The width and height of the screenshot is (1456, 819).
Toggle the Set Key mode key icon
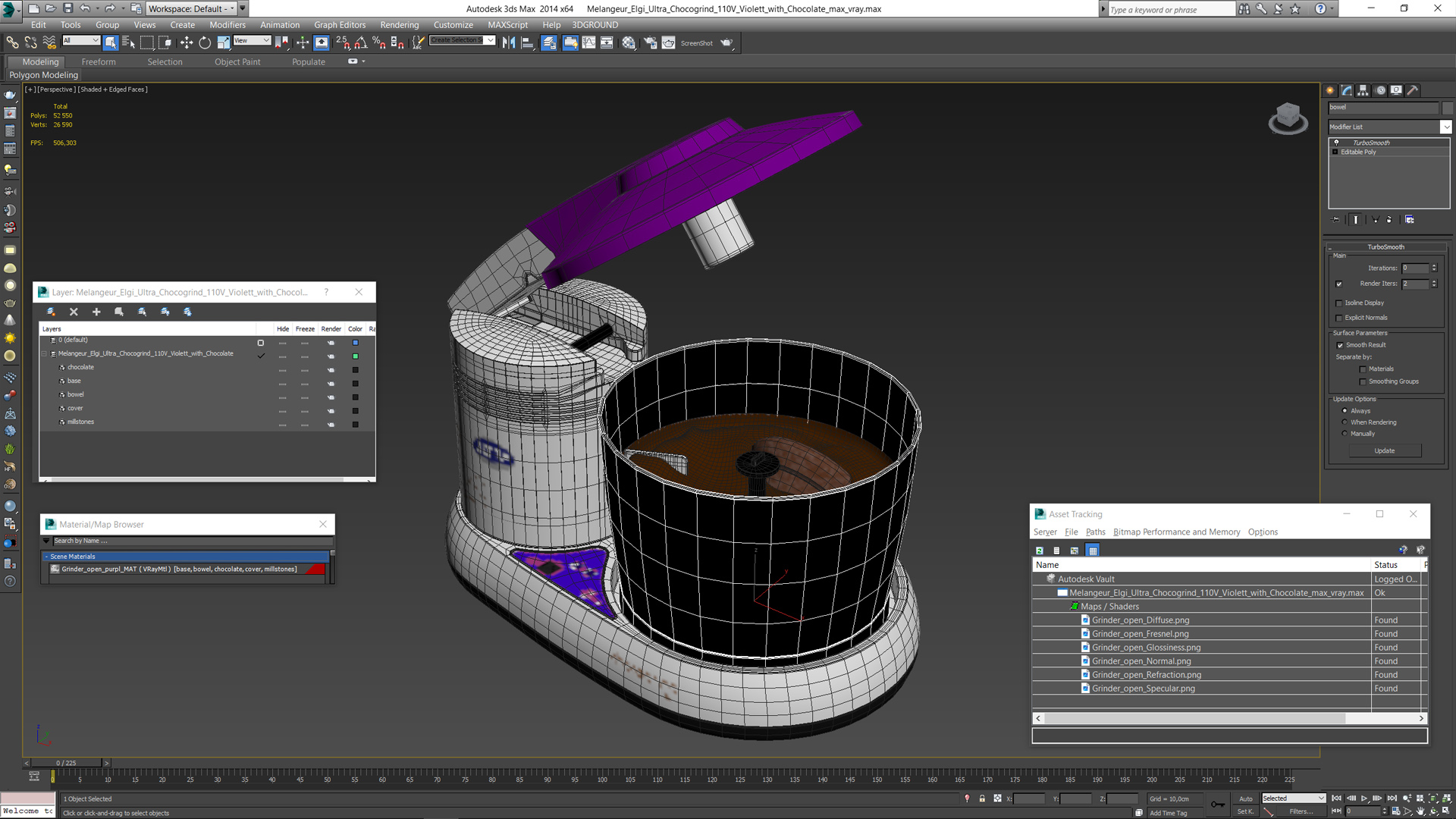coord(1217,804)
